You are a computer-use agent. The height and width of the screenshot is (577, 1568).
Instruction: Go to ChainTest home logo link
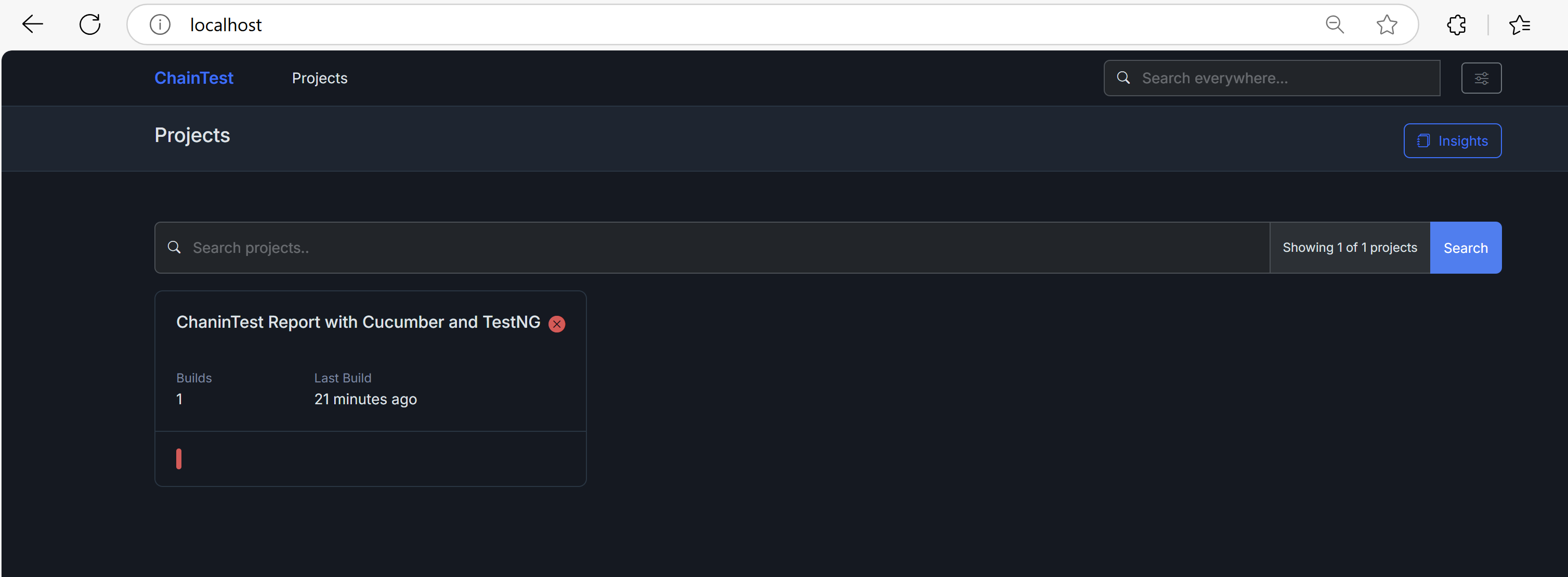coord(193,78)
